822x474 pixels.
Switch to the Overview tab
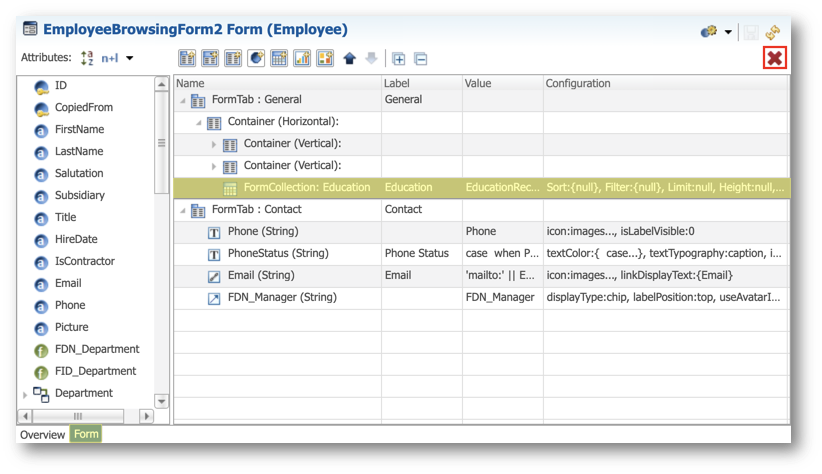pos(42,435)
